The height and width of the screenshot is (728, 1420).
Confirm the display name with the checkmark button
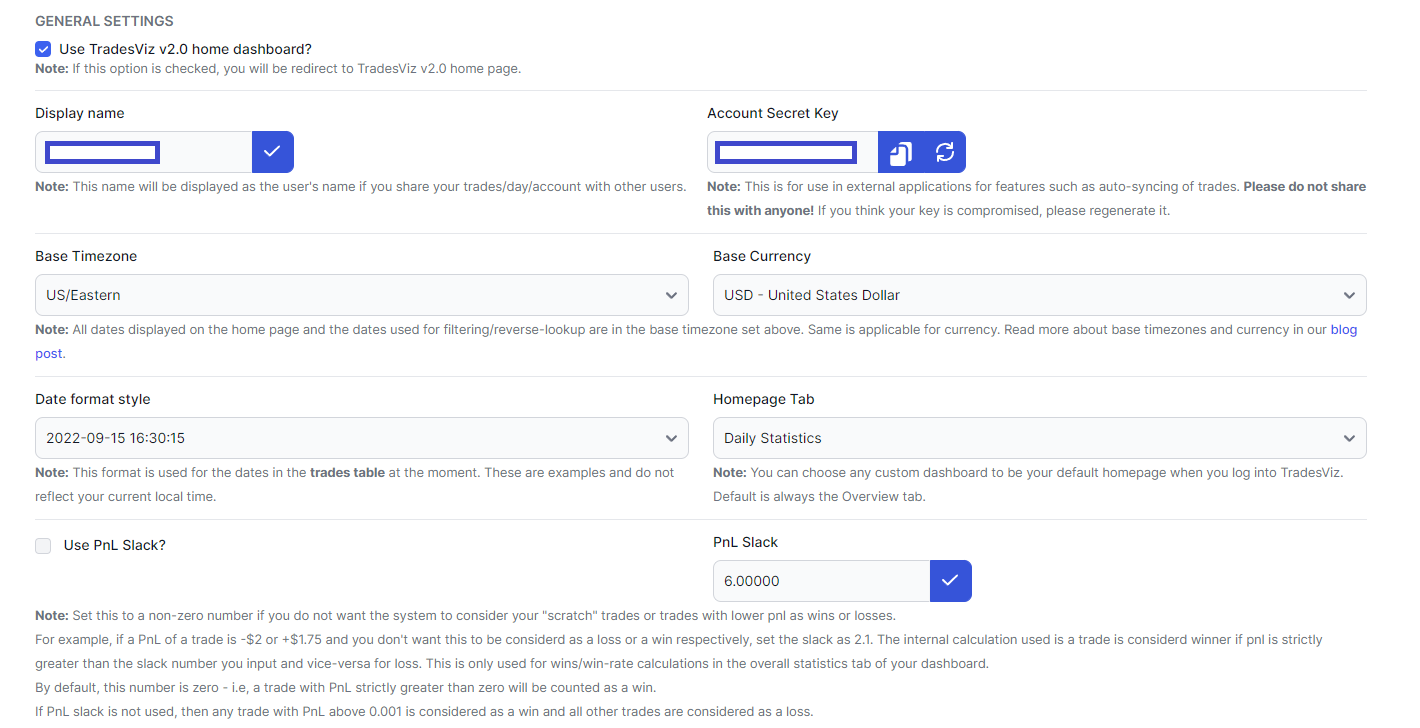[272, 152]
